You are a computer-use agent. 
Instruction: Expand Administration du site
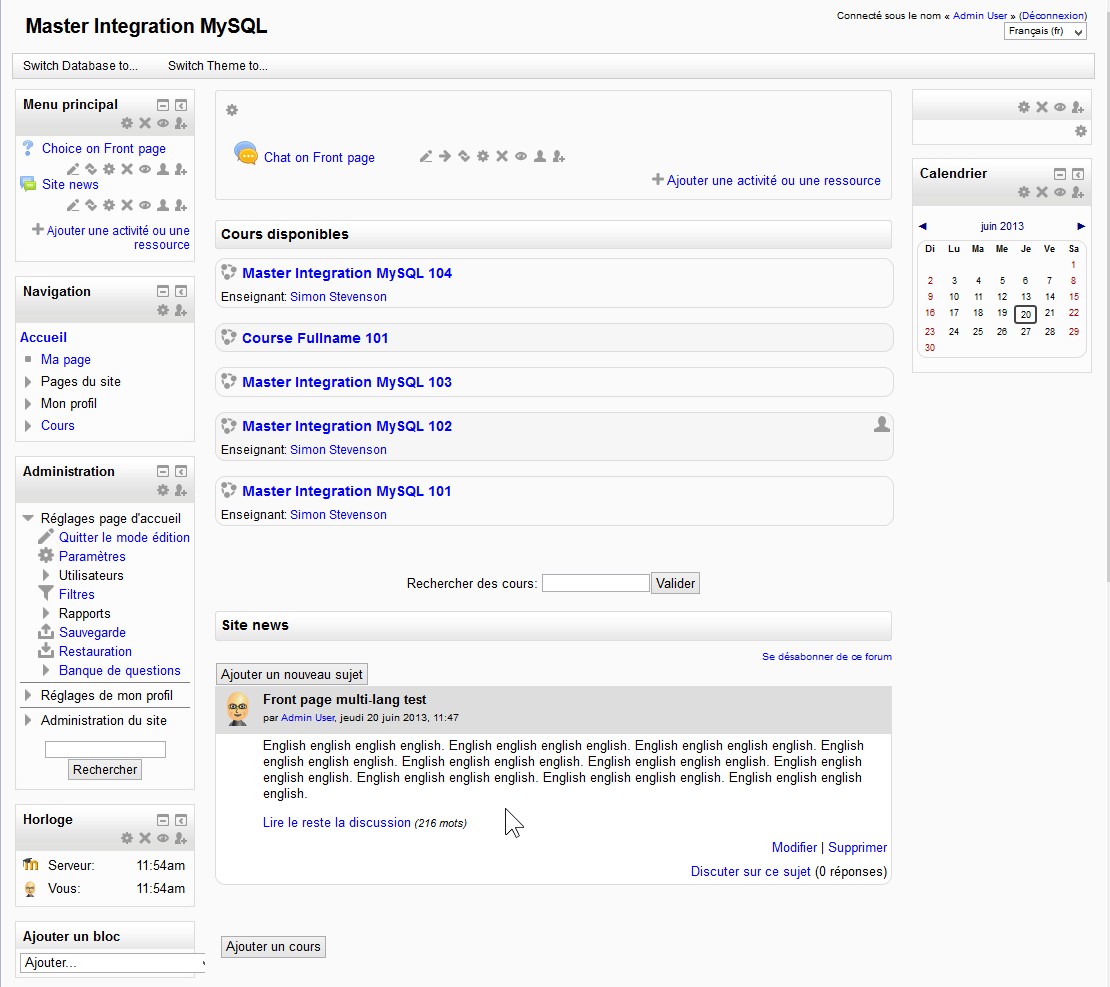(x=28, y=720)
